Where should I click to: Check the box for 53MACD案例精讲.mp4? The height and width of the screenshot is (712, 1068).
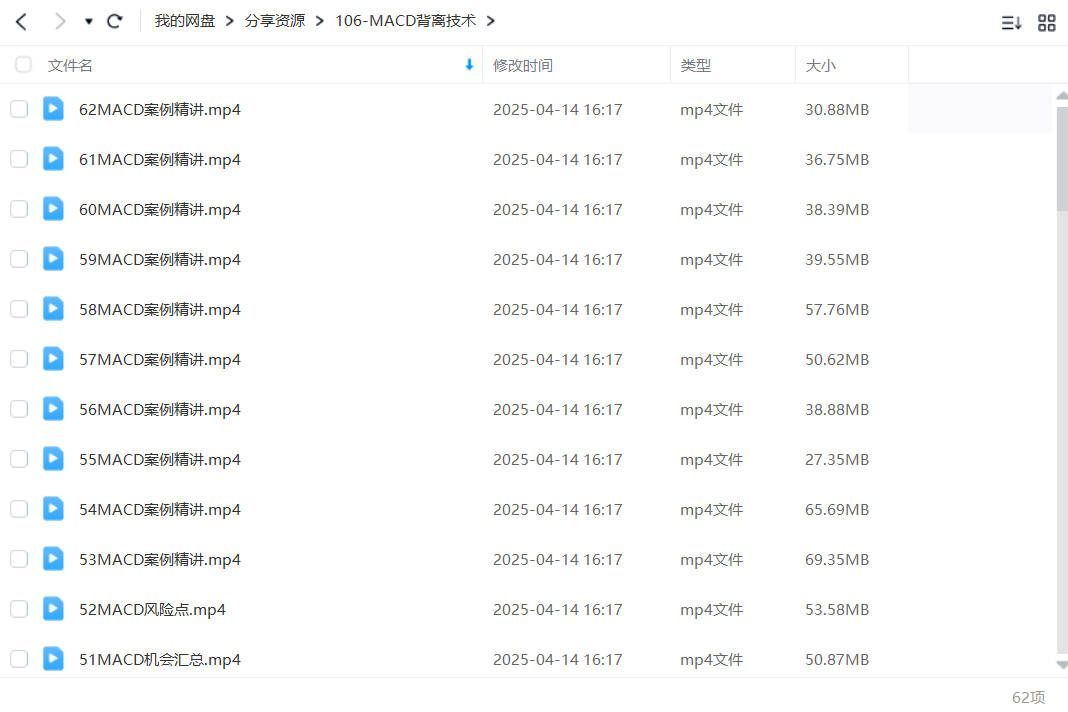(x=19, y=559)
